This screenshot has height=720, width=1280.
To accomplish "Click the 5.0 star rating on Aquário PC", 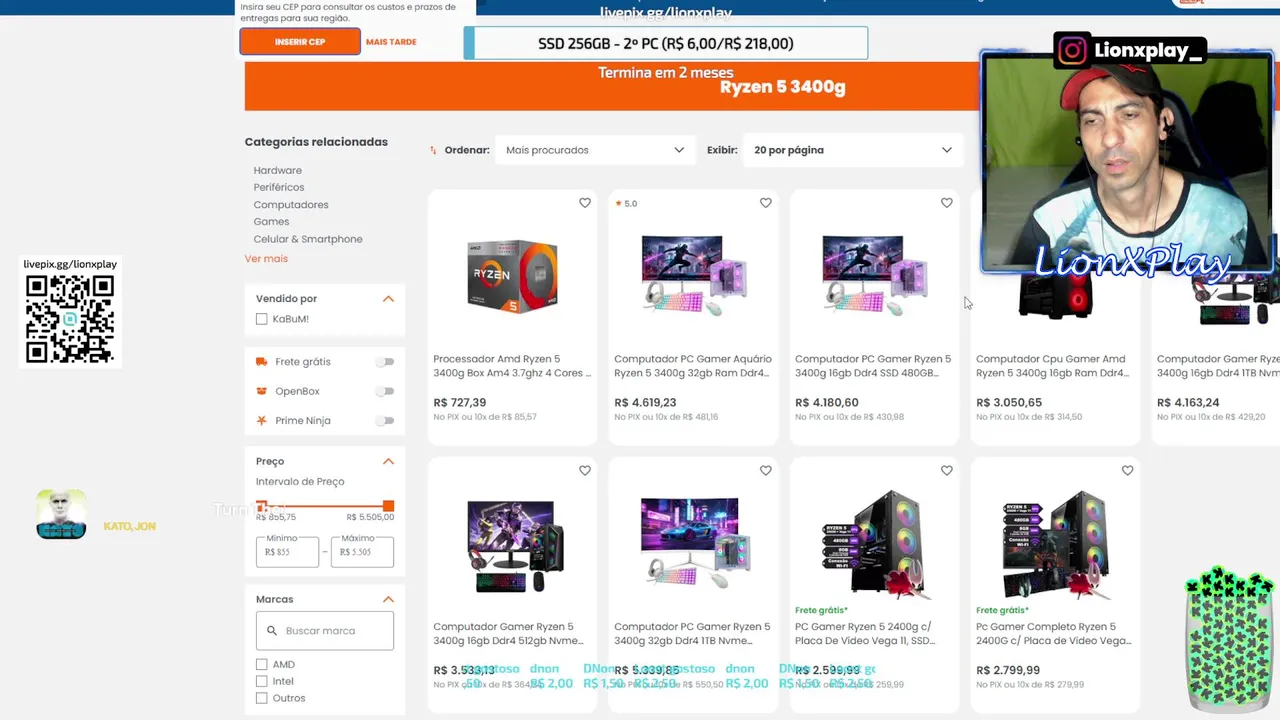I will 626,203.
